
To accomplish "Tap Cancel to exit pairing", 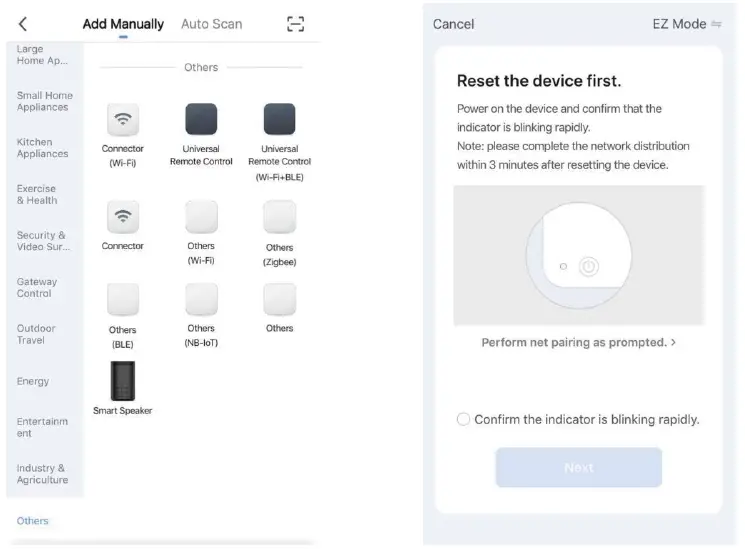I will click(453, 24).
